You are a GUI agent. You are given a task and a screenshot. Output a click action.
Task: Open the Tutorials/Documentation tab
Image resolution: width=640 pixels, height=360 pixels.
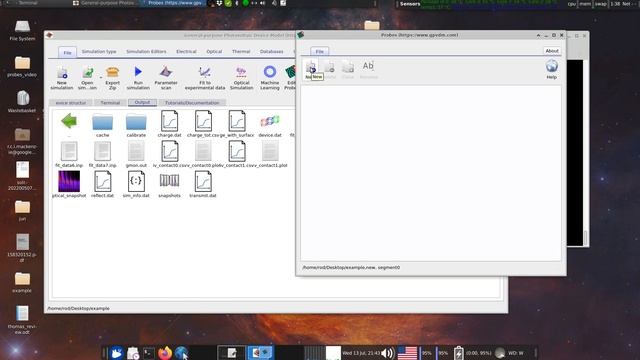point(192,103)
